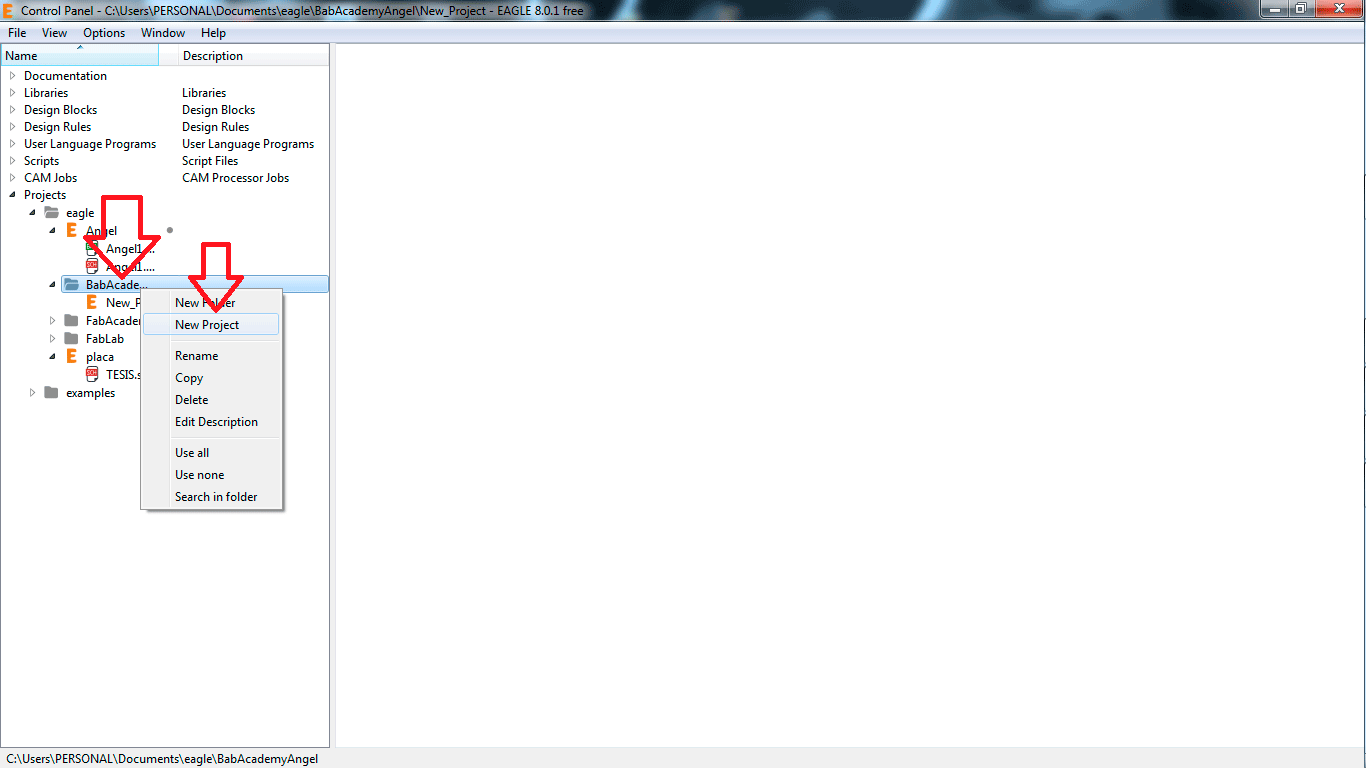Sort by the Name column header

point(79,56)
